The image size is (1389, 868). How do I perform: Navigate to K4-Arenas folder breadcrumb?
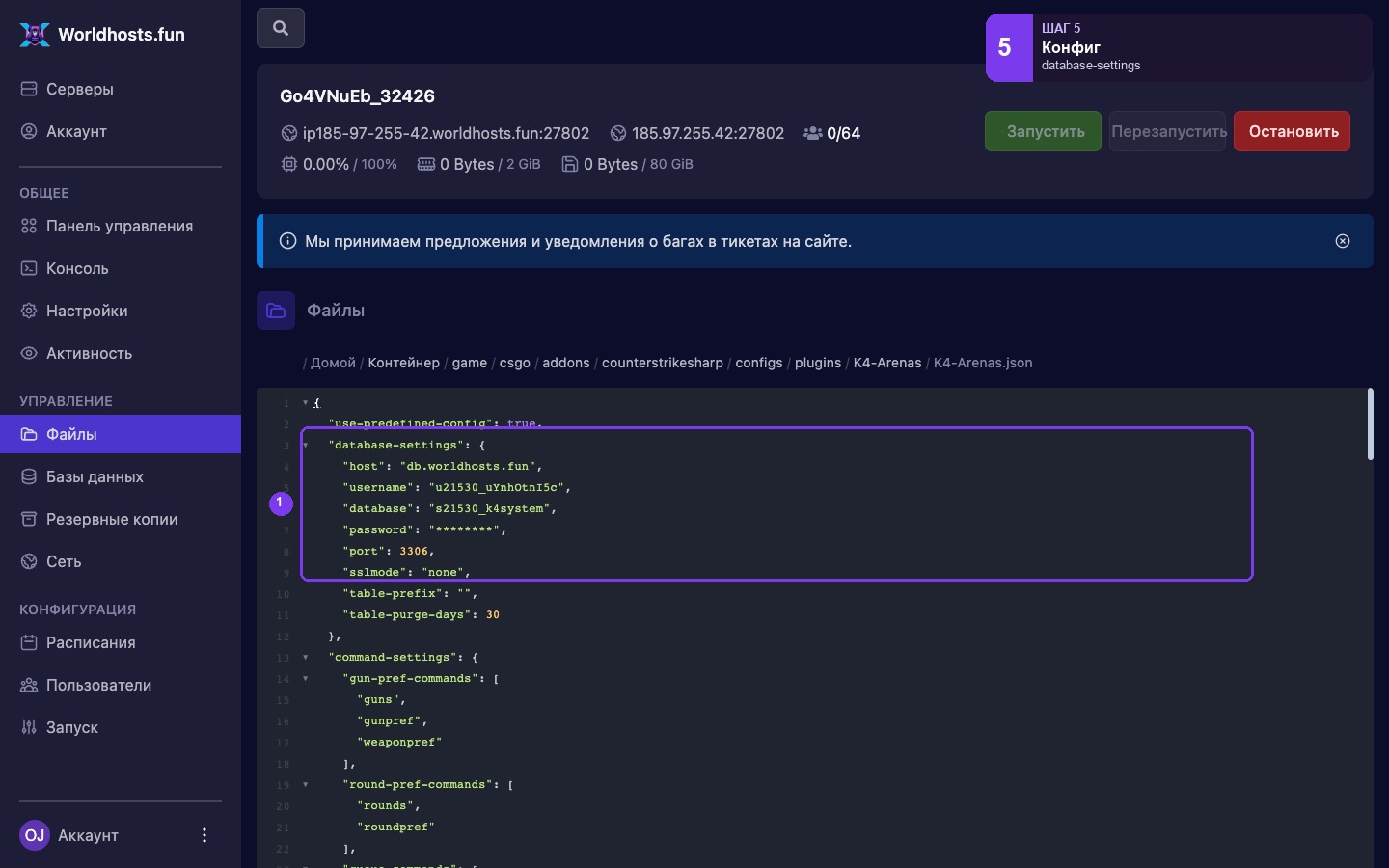pos(887,363)
